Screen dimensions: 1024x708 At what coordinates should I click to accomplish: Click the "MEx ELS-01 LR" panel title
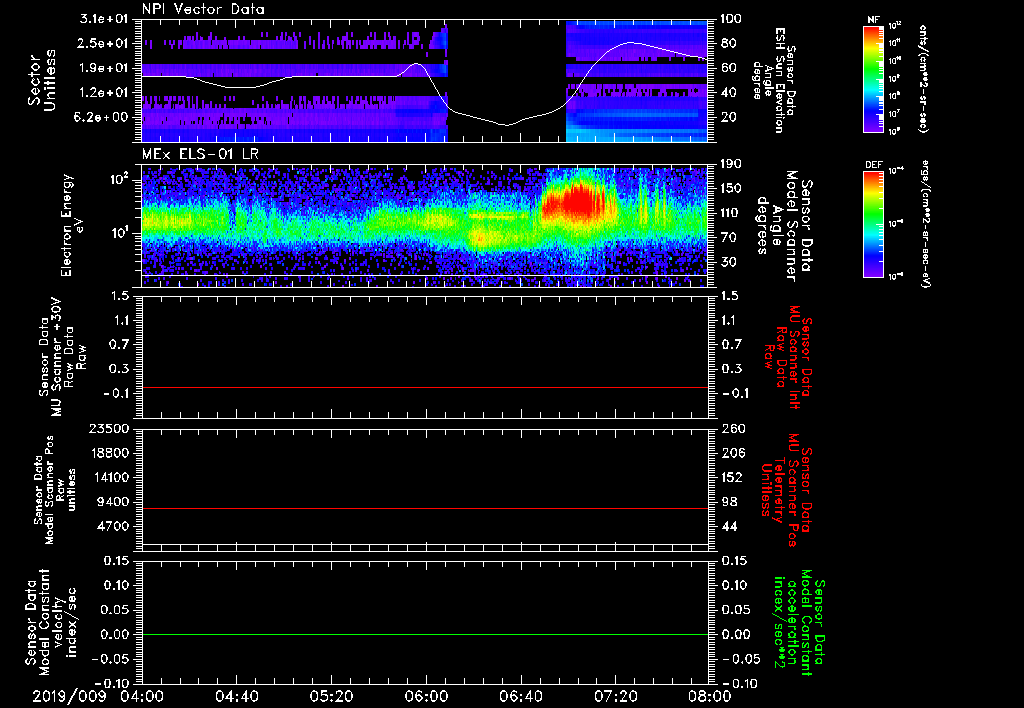(199, 155)
